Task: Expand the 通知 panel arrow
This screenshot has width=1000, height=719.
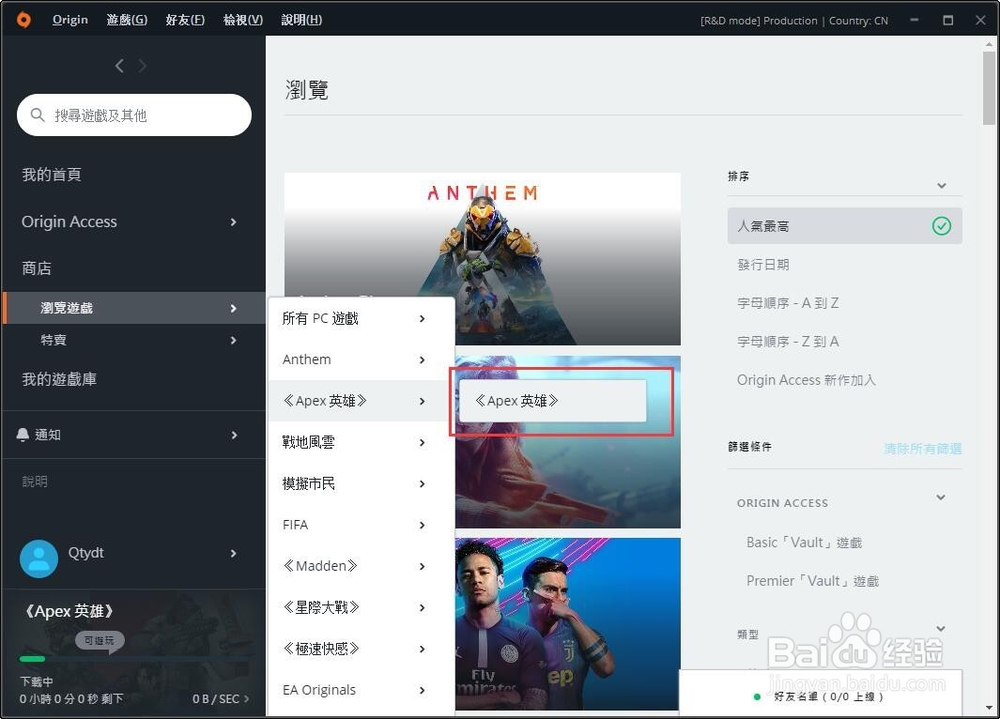Action: (234, 435)
